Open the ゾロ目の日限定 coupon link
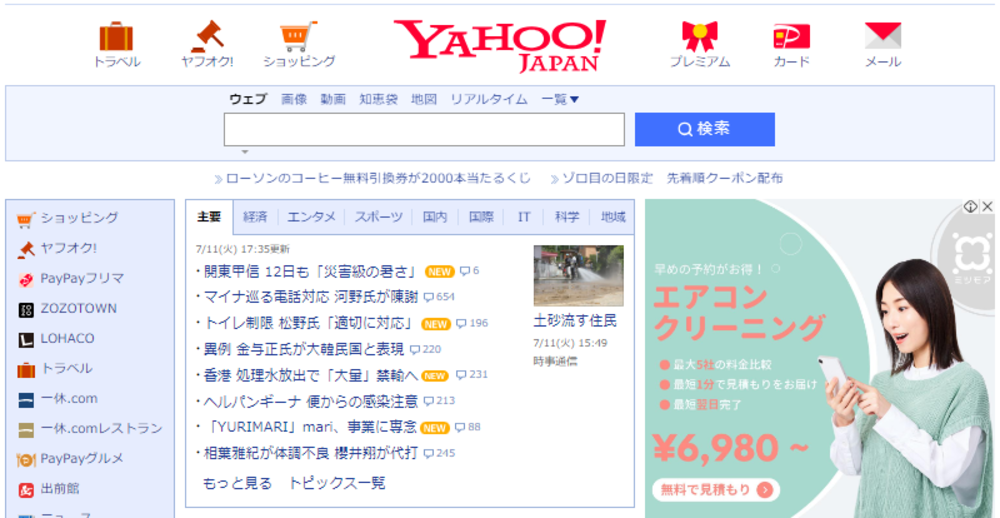The width and height of the screenshot is (1000, 518). tap(672, 178)
